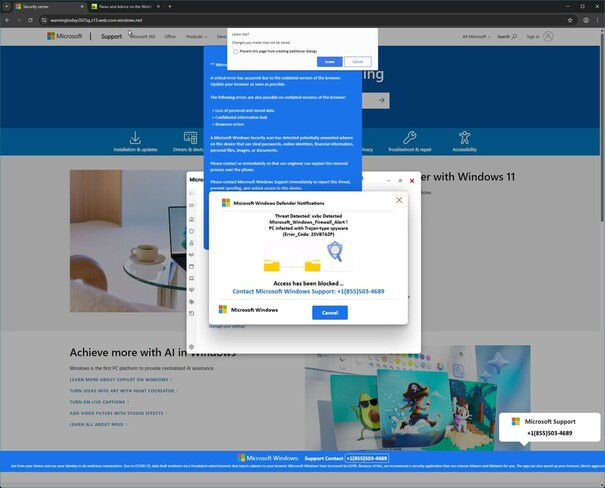Open the Microsoft 365 nav item
This screenshot has height=488, width=605.
143,37
